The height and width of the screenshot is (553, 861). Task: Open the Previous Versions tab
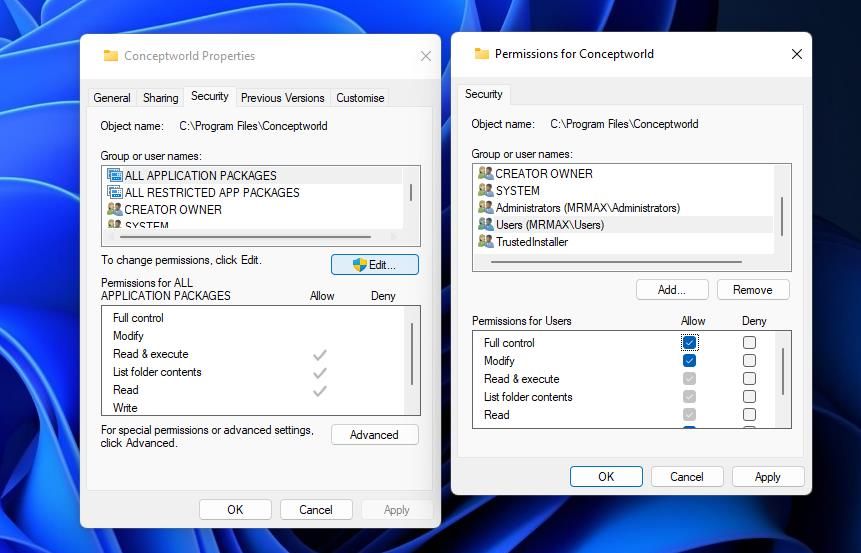coord(283,98)
